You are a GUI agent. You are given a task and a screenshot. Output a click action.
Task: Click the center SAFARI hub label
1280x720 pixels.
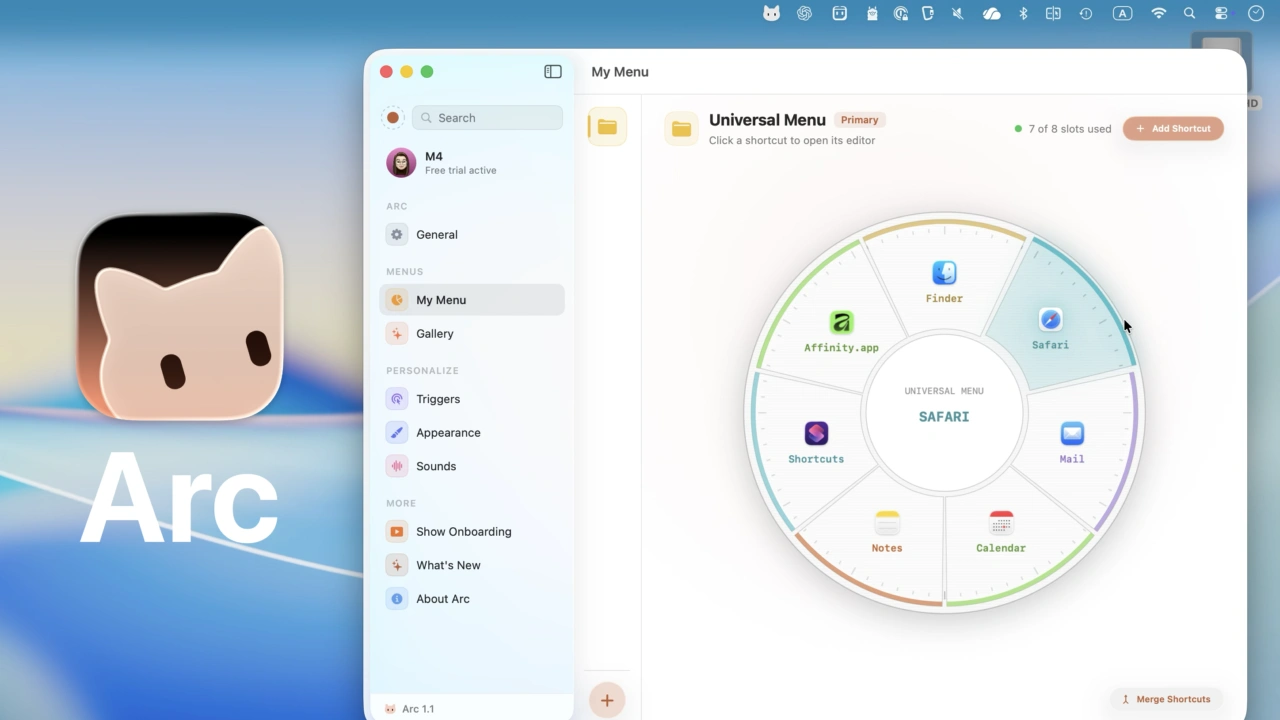[944, 417]
